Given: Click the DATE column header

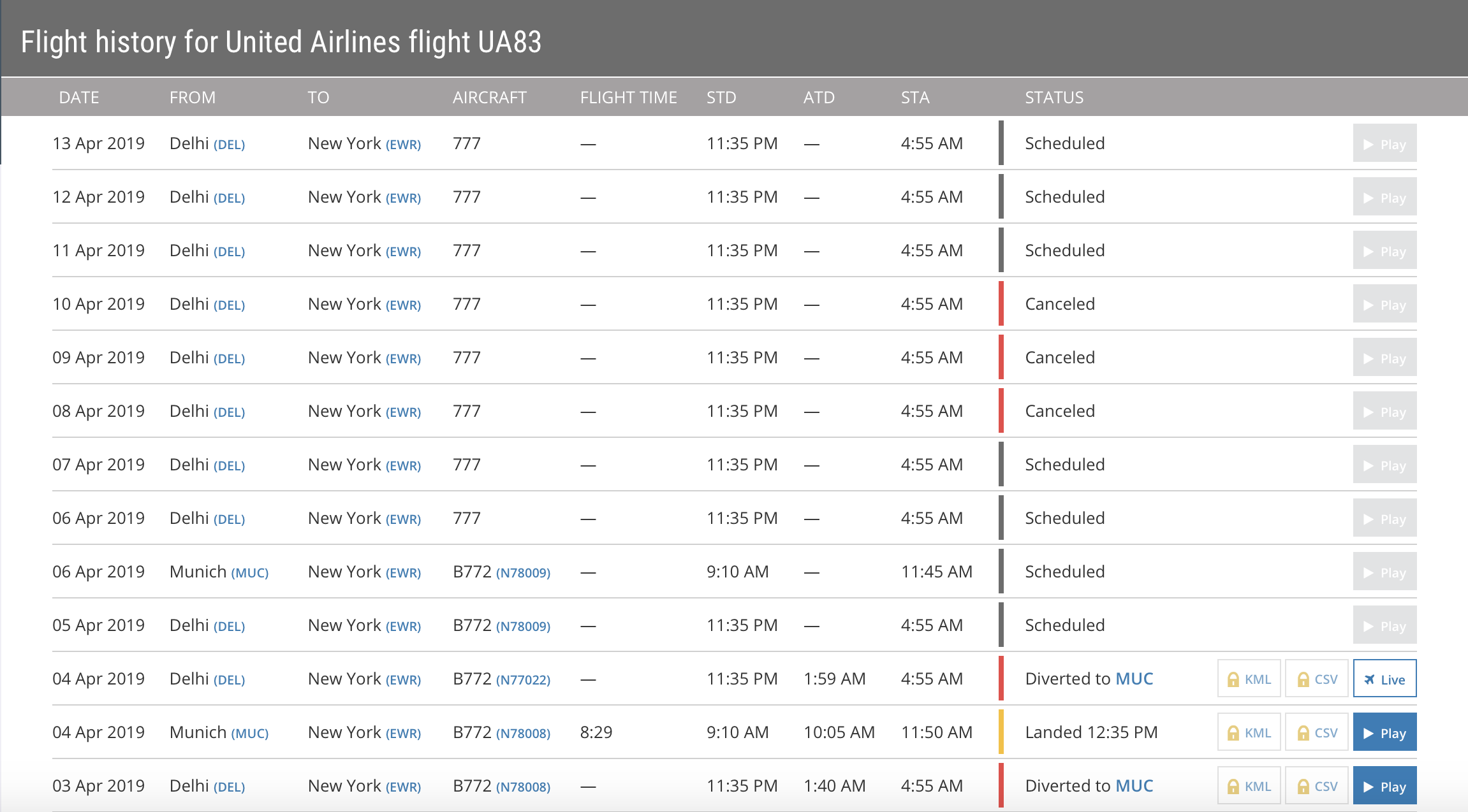Looking at the screenshot, I should pyautogui.click(x=79, y=98).
